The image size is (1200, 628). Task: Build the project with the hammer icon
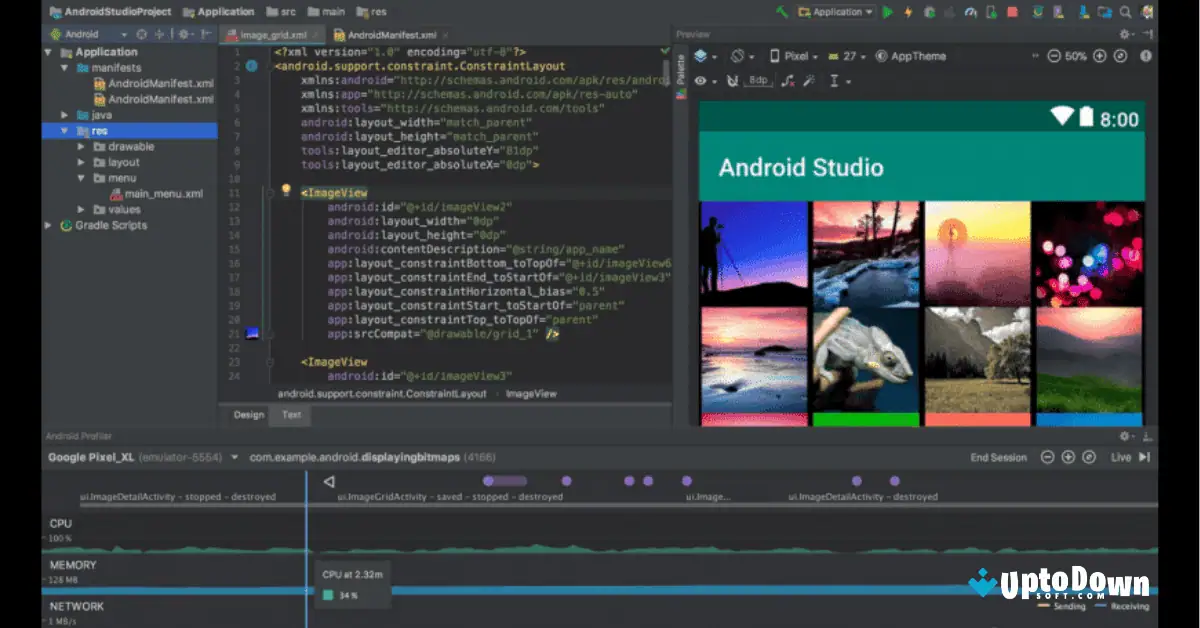[949, 12]
